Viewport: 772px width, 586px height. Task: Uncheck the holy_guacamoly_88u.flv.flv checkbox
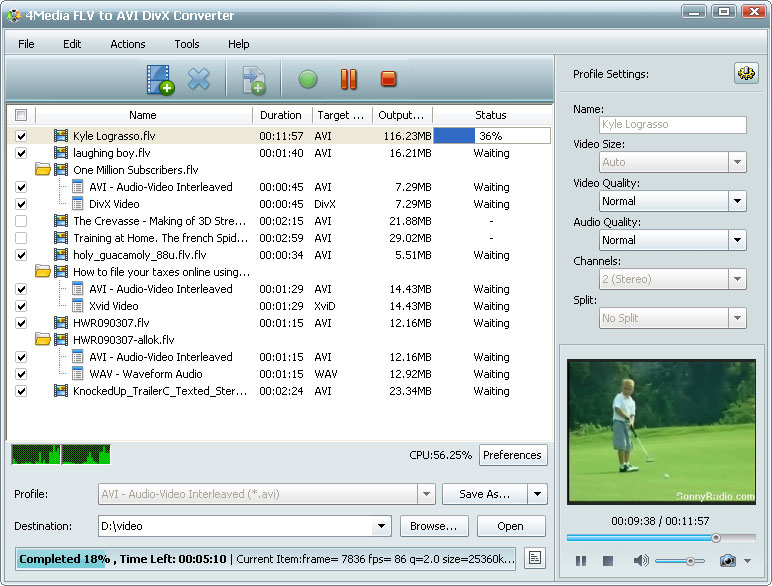[x=21, y=255]
